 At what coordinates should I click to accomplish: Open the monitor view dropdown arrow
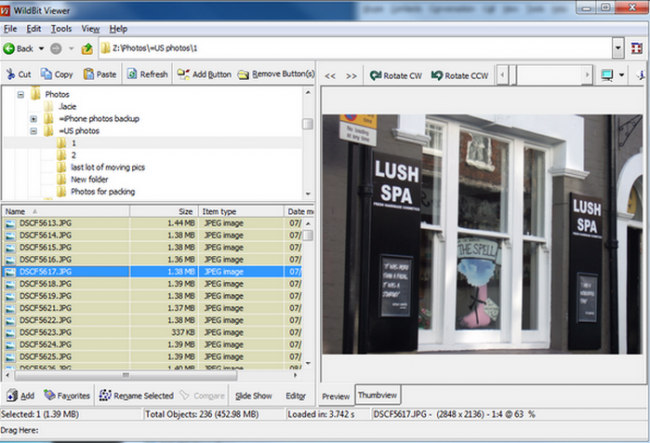tap(621, 75)
